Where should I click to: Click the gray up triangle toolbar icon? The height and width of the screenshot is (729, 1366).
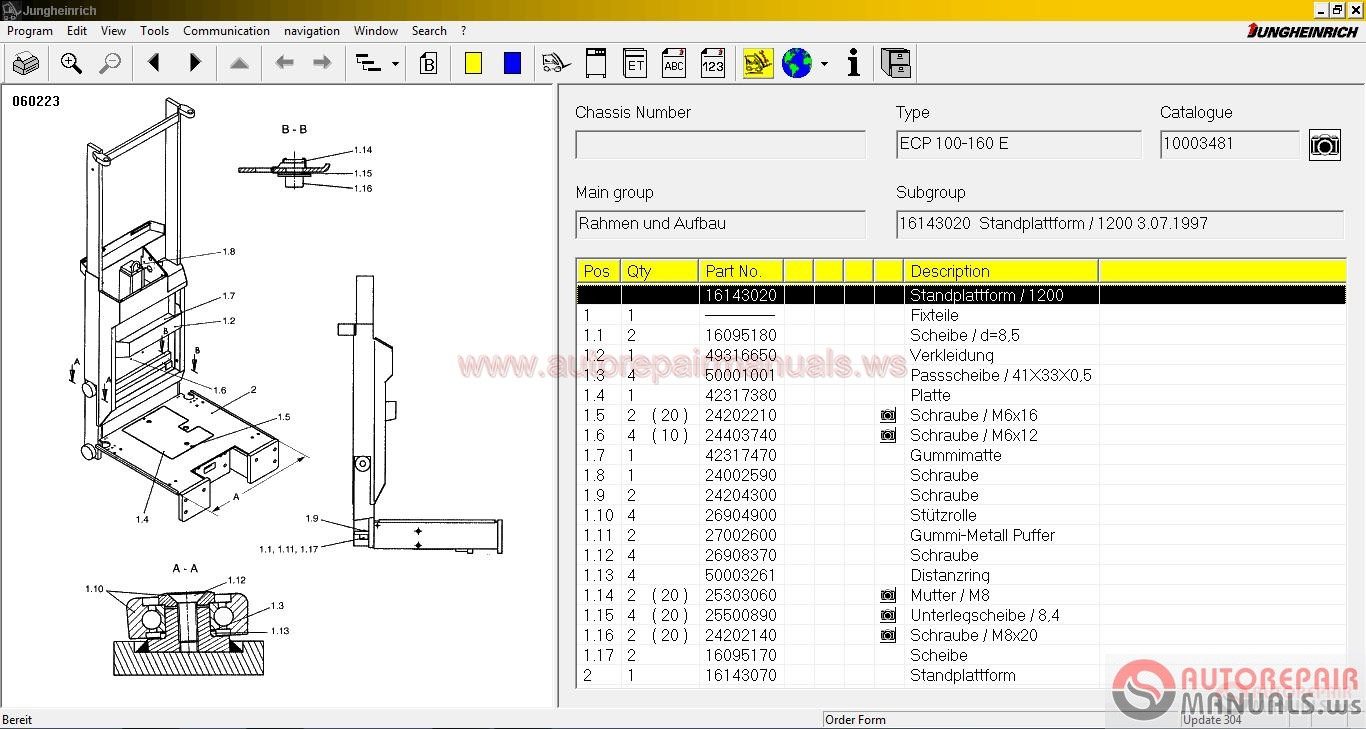tap(239, 63)
